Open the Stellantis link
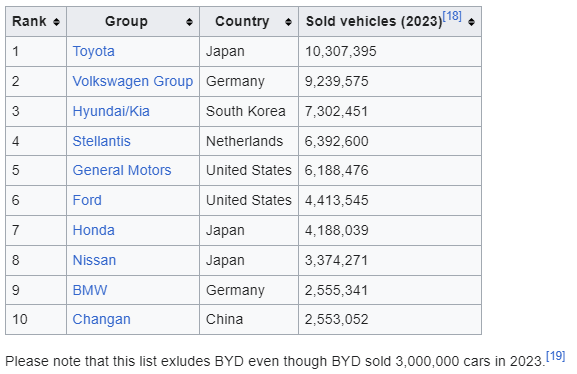Viewport: 577px width, 374px height. (102, 141)
